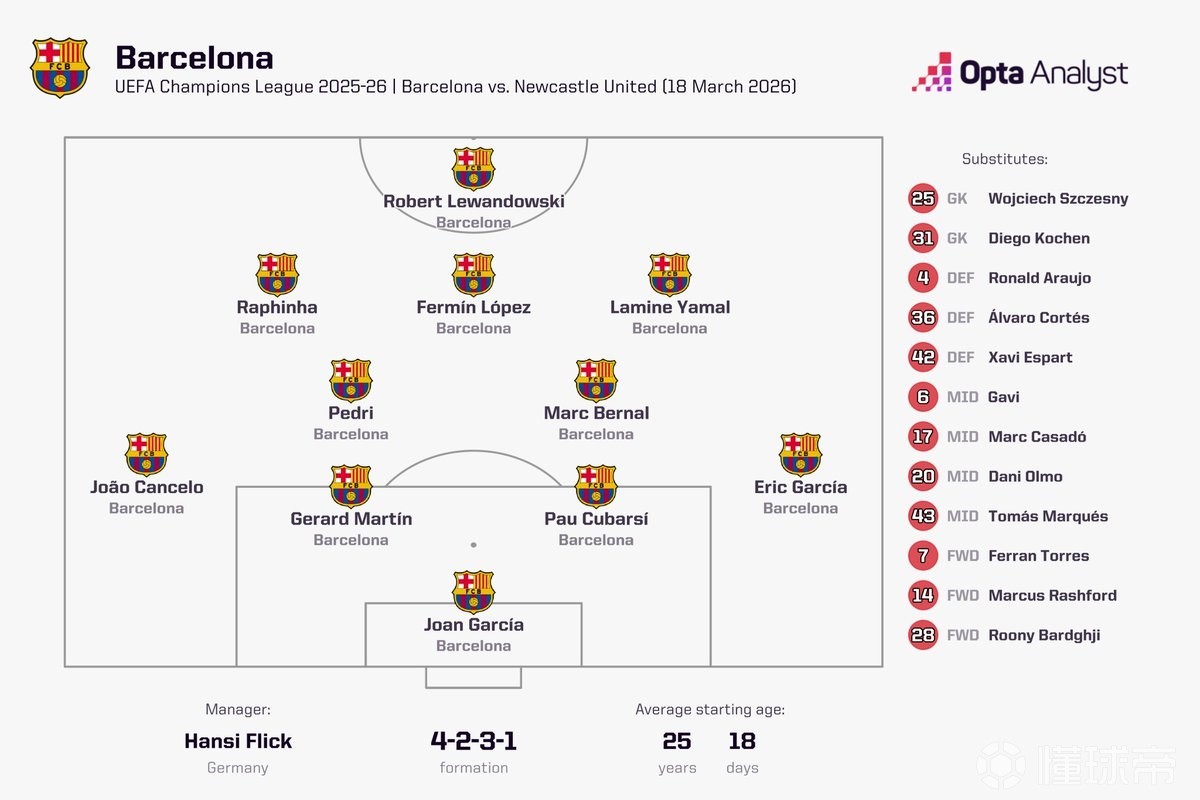Click the crest above Pedri
This screenshot has width=1200, height=800.
pos(351,380)
